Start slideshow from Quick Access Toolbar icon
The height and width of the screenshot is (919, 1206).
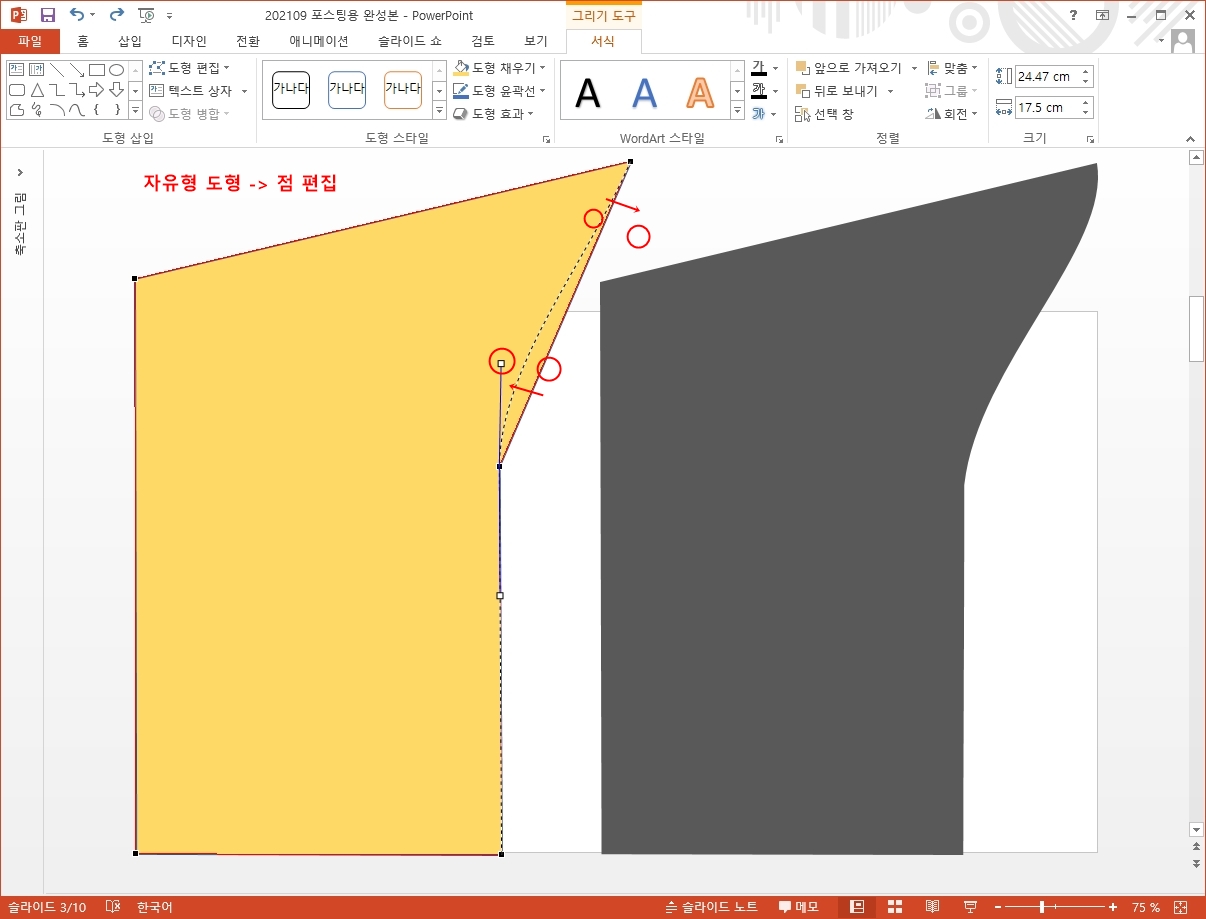[x=146, y=15]
